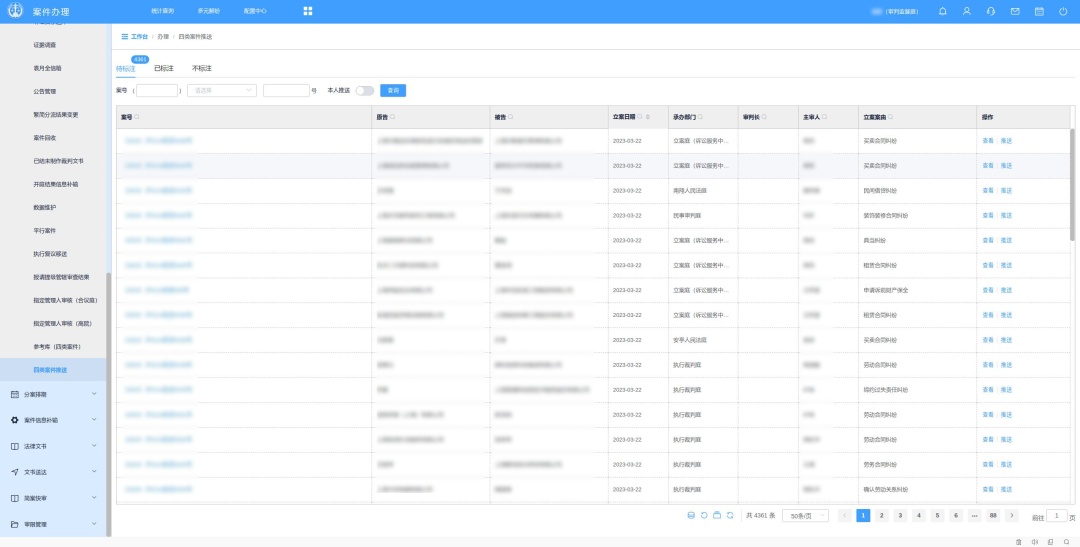Image resolution: width=1080 pixels, height=547 pixels.
Task: Click the hamburger menu icon beside 工作台
Action: coord(124,36)
